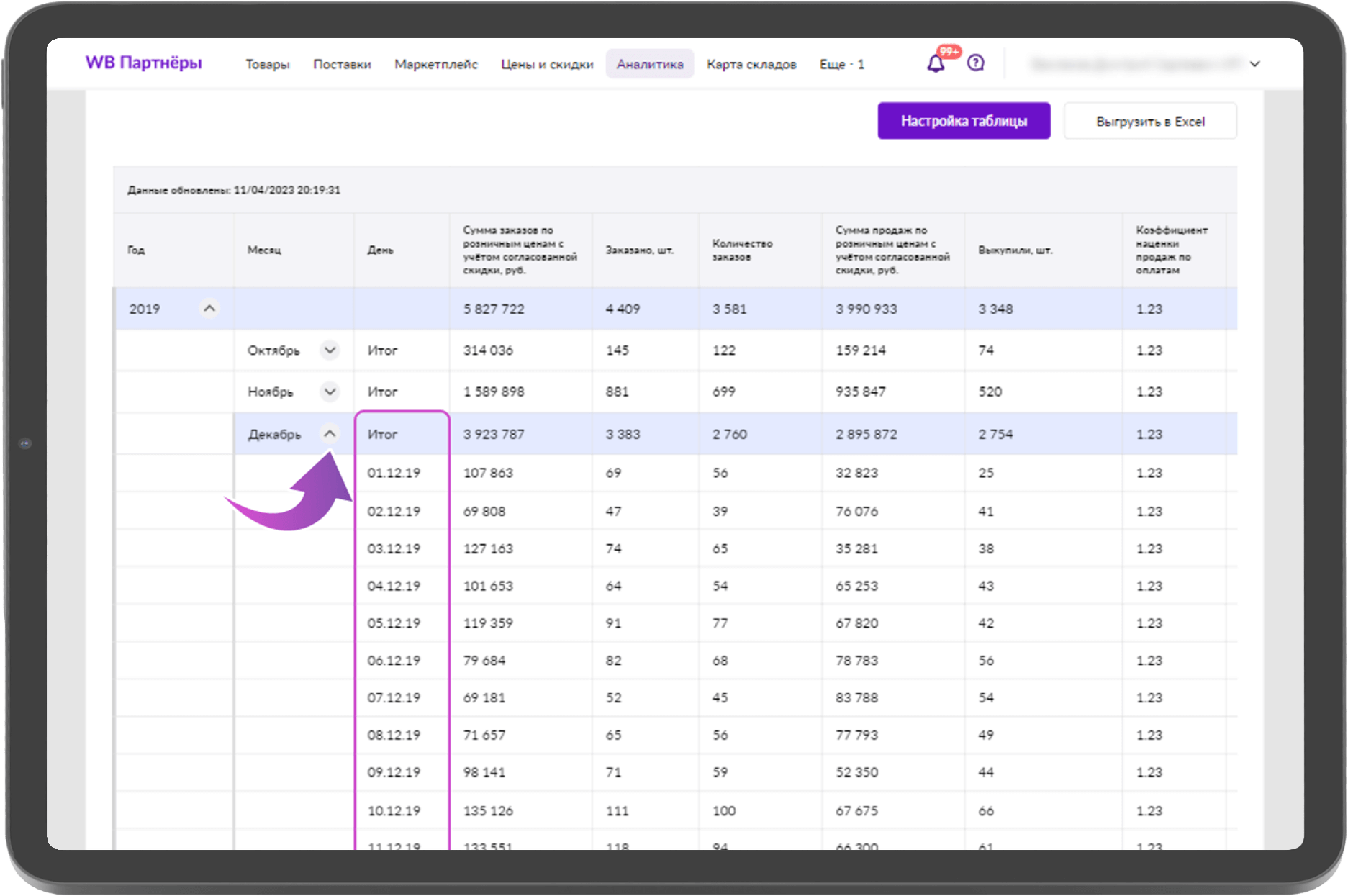Expand the Ноябрь month row
The image size is (1348, 896).
point(330,392)
